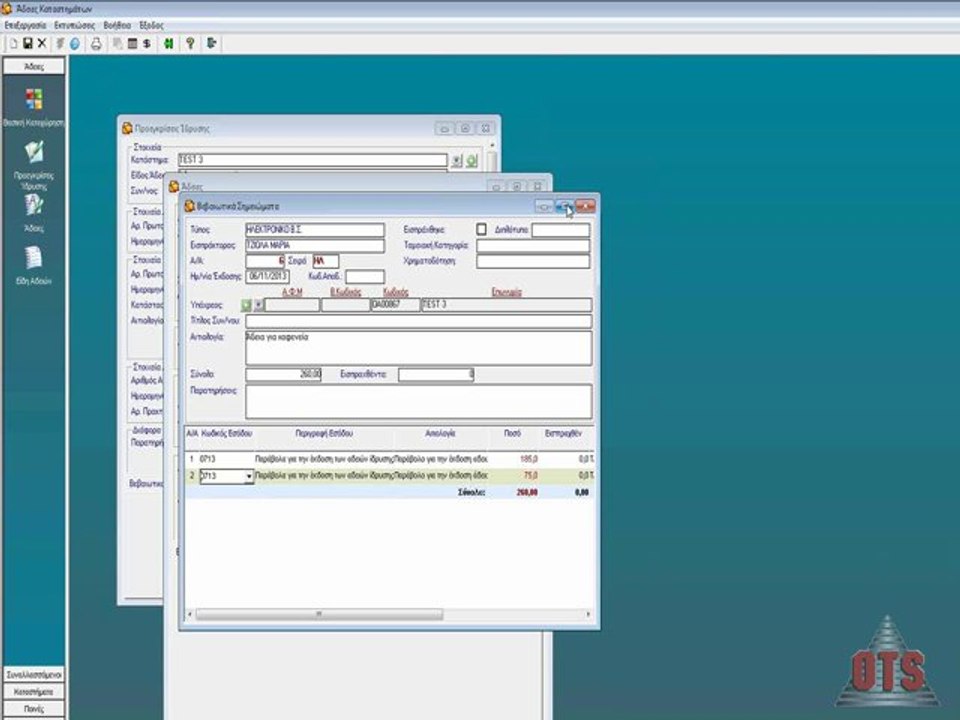Screen dimensions: 960x720
Task: Click the Κατάστημα field with TEST 3 in the background window
Action: (312, 160)
